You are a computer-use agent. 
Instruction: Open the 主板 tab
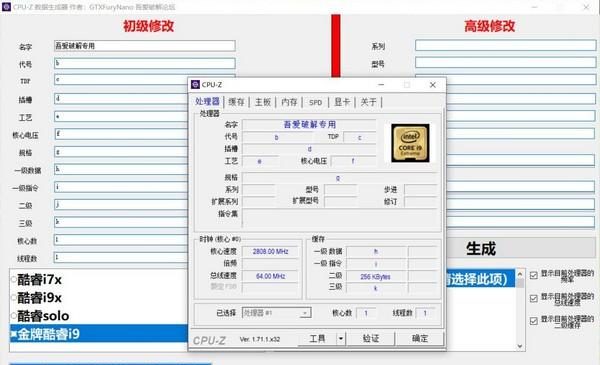pos(262,102)
